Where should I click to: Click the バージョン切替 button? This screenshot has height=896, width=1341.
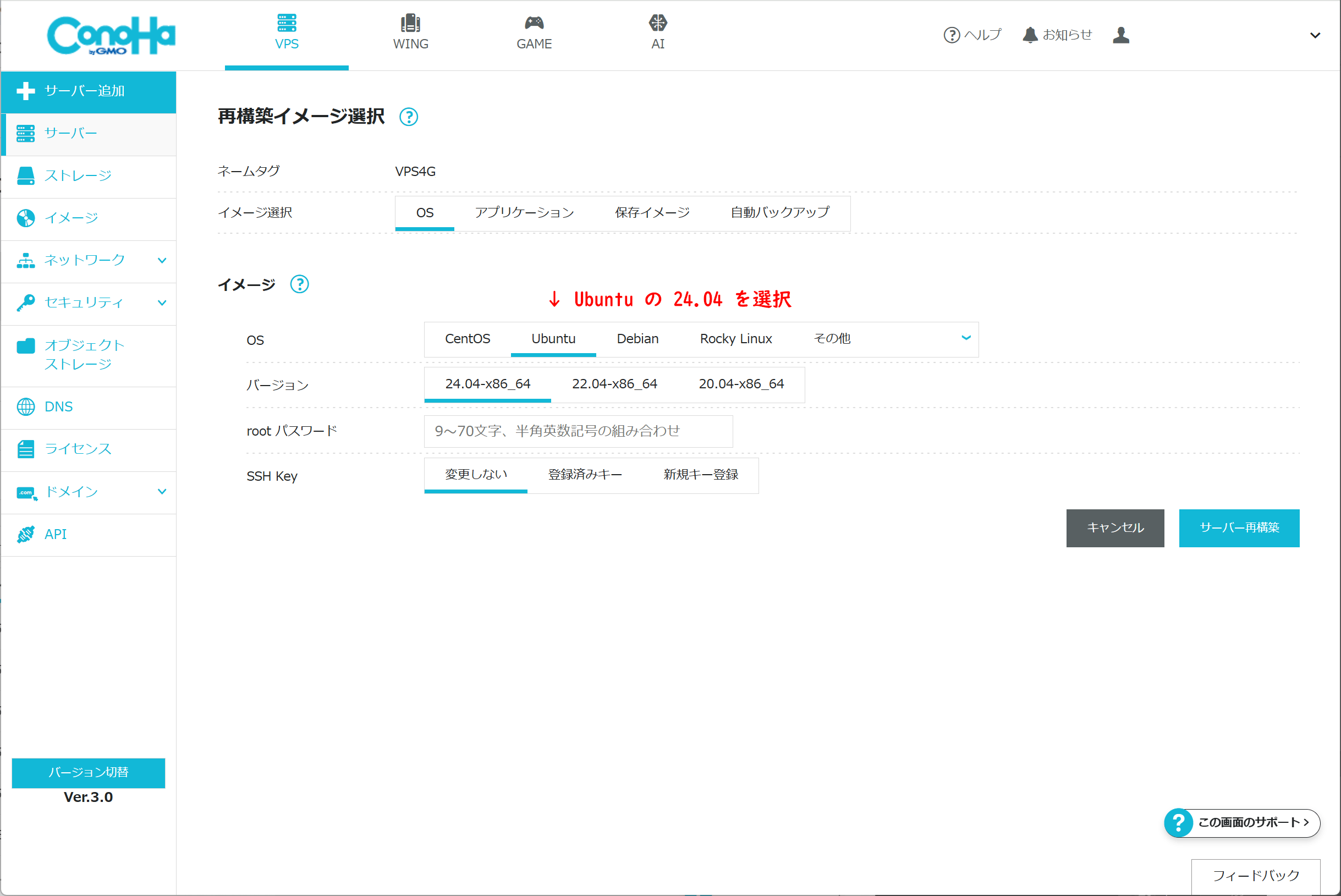(x=88, y=773)
